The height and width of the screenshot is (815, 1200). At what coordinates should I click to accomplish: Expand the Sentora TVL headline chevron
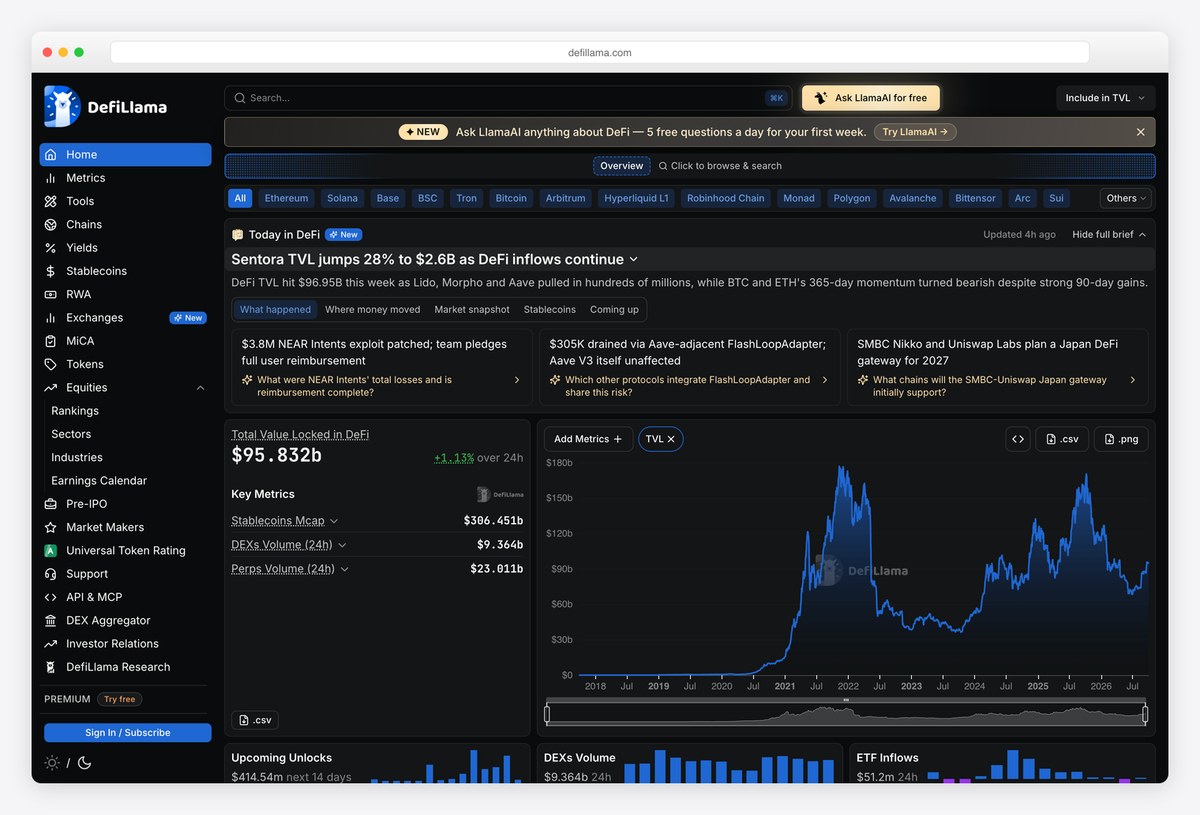click(634, 259)
